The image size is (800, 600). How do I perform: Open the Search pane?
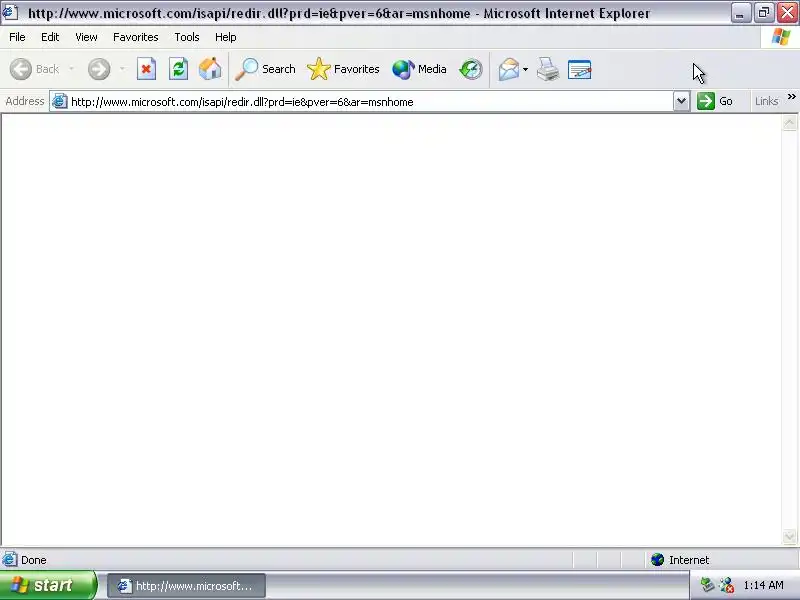265,69
